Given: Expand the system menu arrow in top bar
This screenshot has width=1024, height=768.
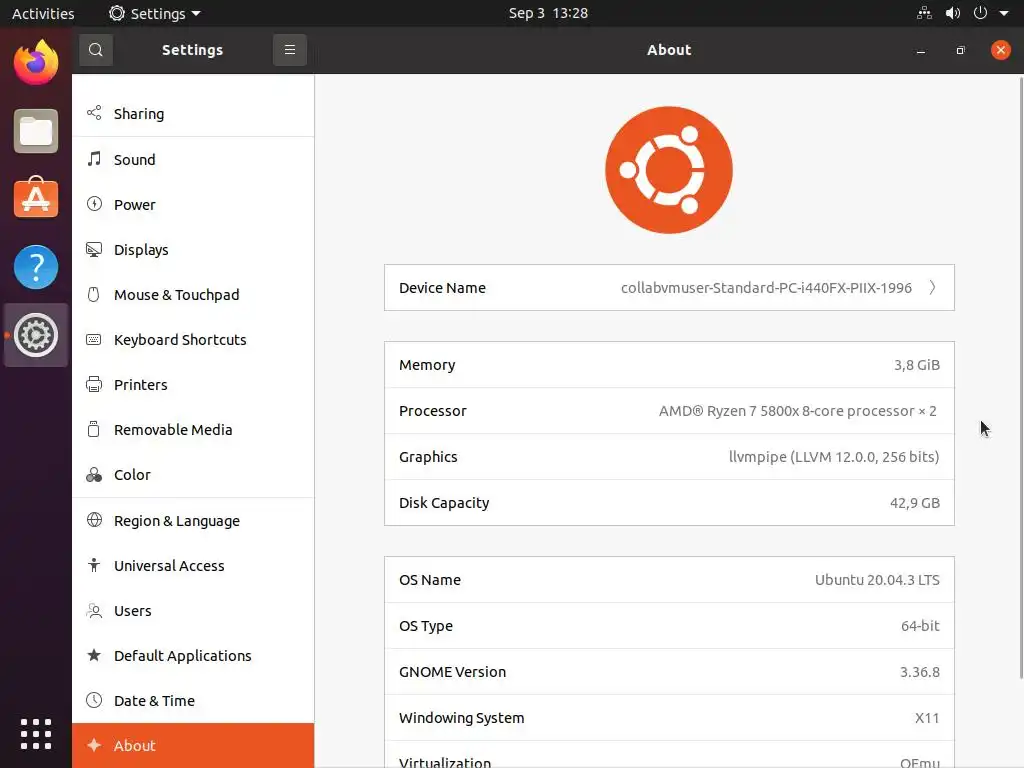Looking at the screenshot, I should pyautogui.click(x=1004, y=14).
